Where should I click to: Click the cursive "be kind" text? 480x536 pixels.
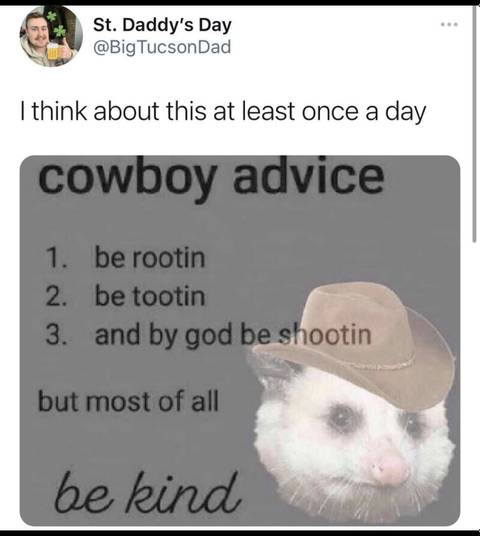147,493
